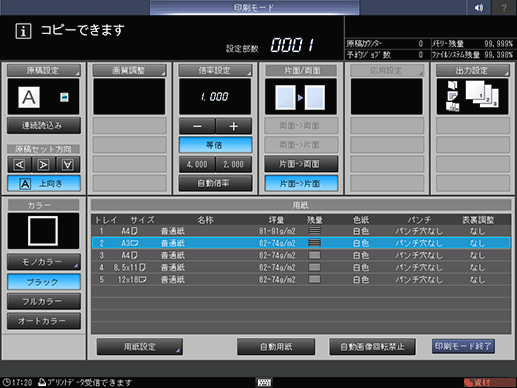
Task: Click the speaker volume icon
Action: click(x=479, y=7)
